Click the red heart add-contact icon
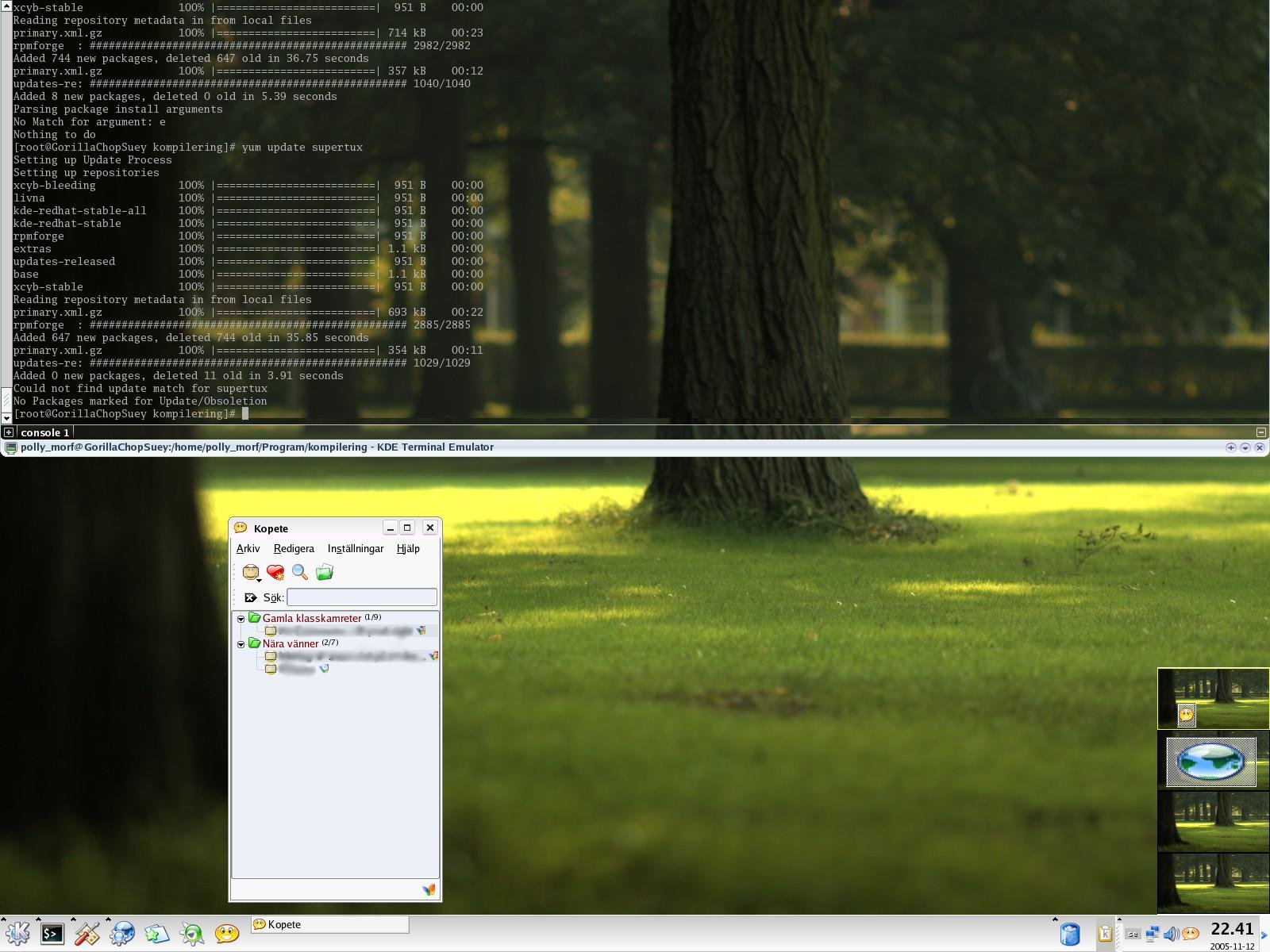Viewport: 1270px width, 952px height. coord(275,573)
